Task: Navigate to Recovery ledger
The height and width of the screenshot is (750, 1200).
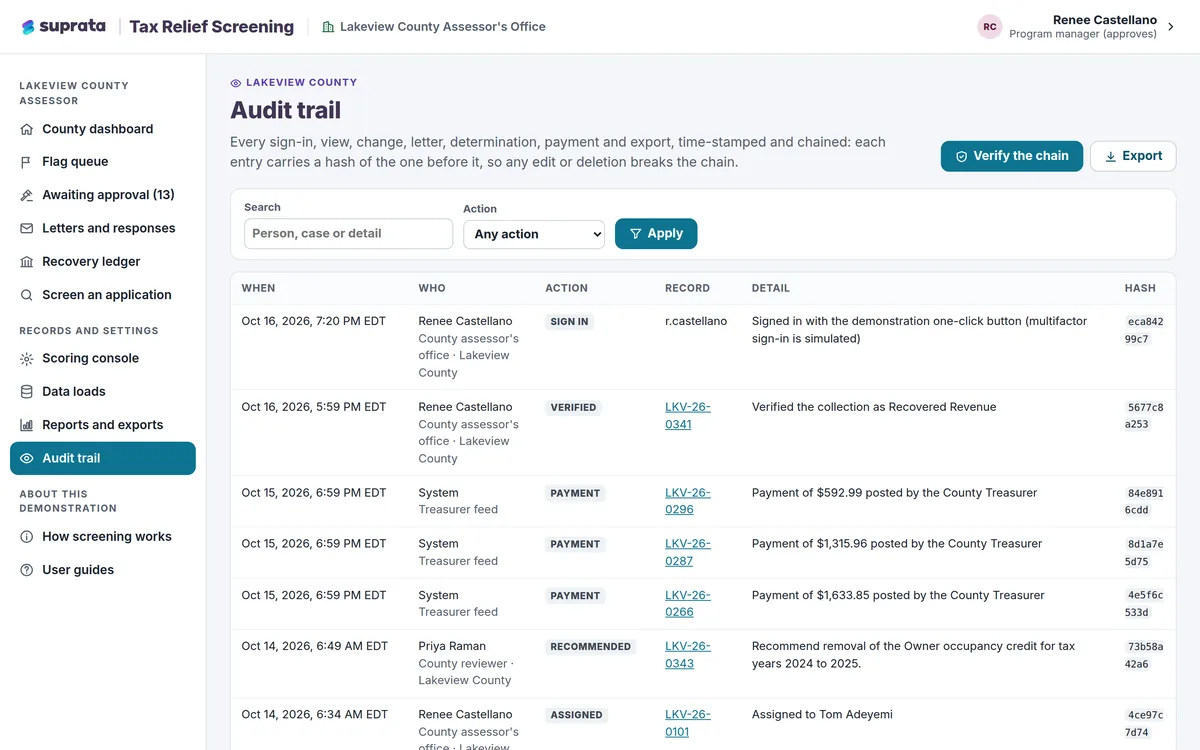Action: tap(103, 262)
